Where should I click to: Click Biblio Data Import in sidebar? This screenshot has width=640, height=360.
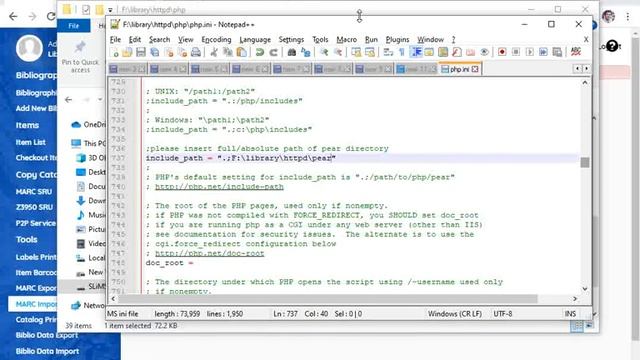pos(47,351)
